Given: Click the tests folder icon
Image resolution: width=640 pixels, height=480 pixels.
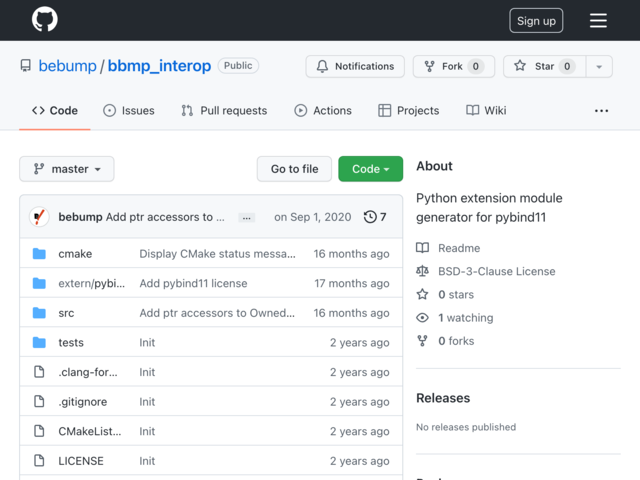Looking at the screenshot, I should (39, 342).
